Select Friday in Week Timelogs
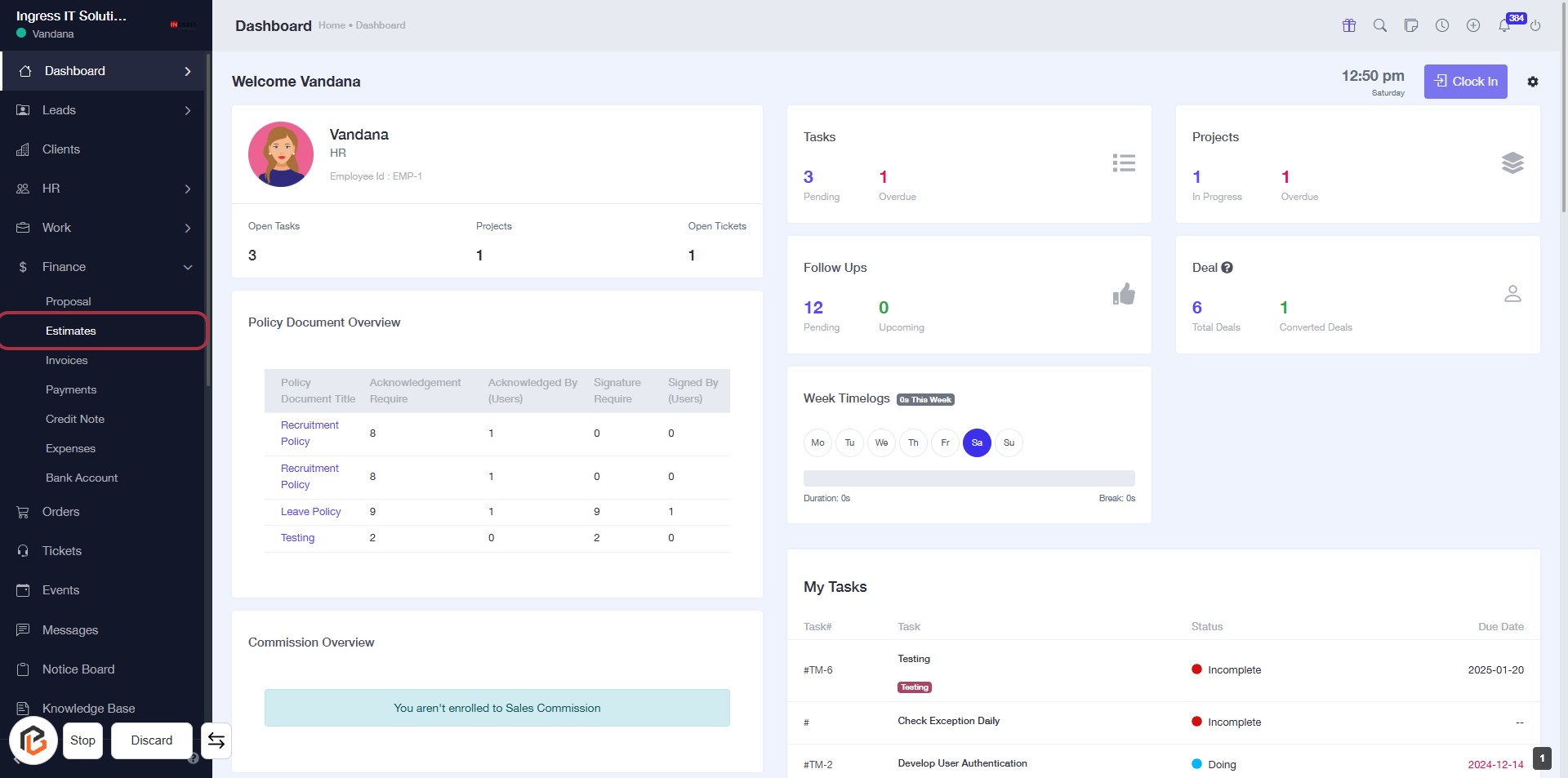Viewport: 1568px width, 778px height. tap(945, 442)
